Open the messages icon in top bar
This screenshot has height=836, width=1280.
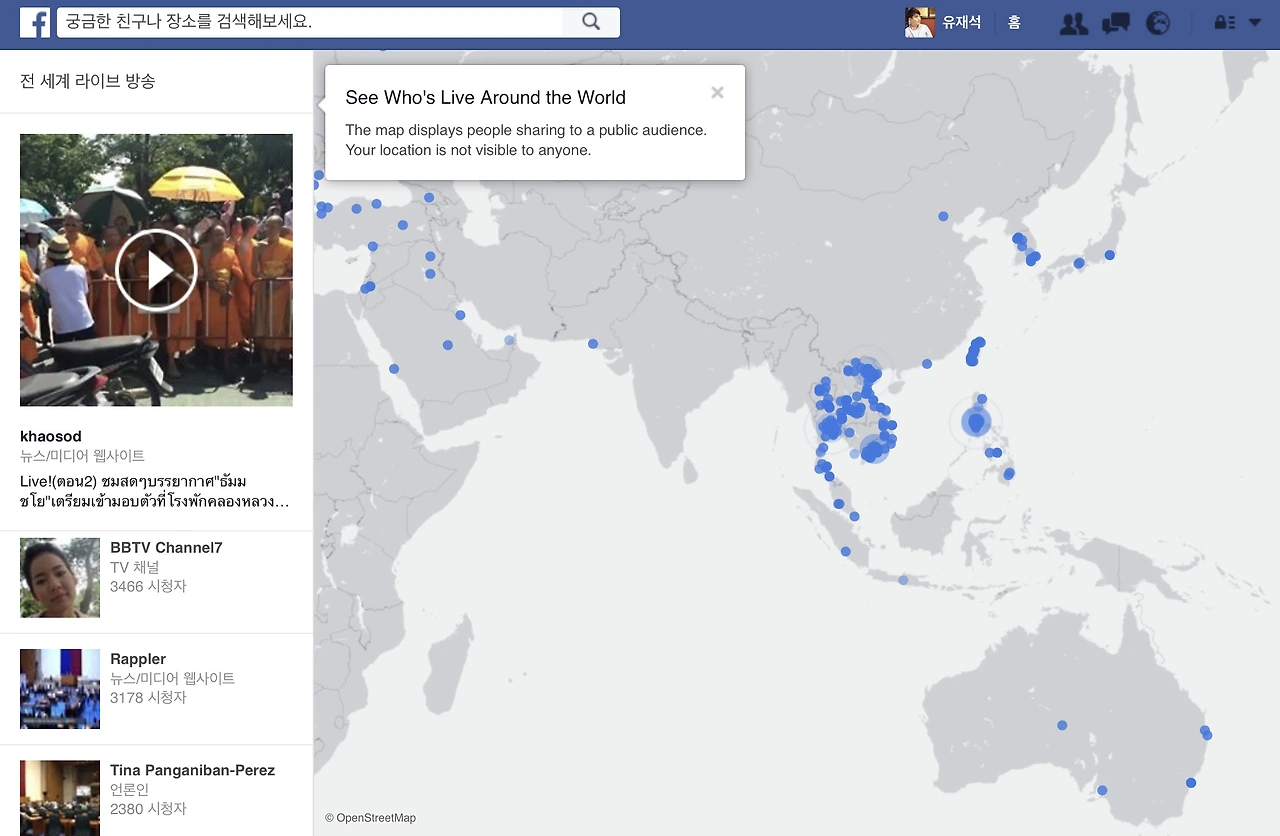coord(1116,23)
